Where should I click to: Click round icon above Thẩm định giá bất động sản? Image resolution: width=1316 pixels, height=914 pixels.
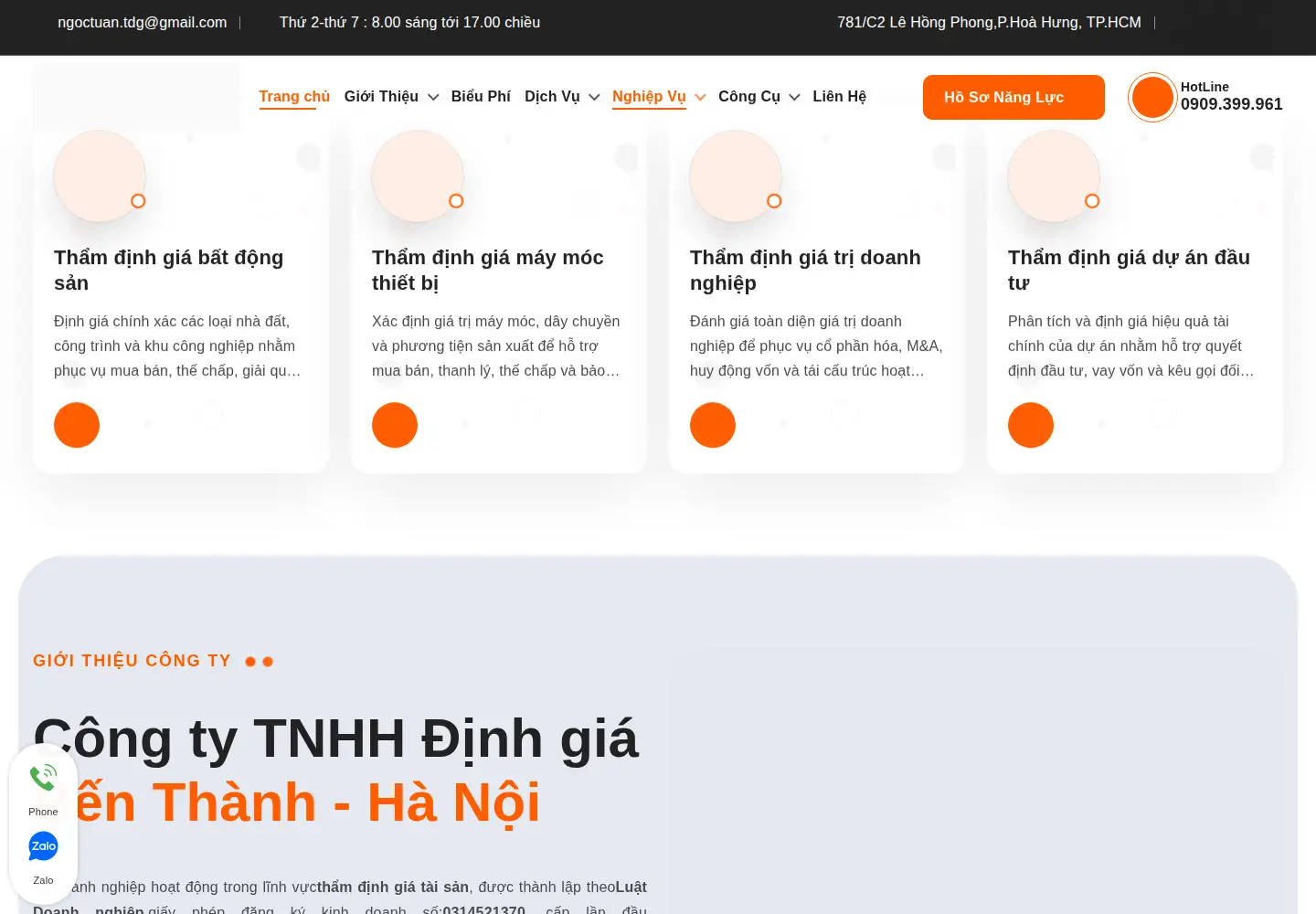click(100, 176)
